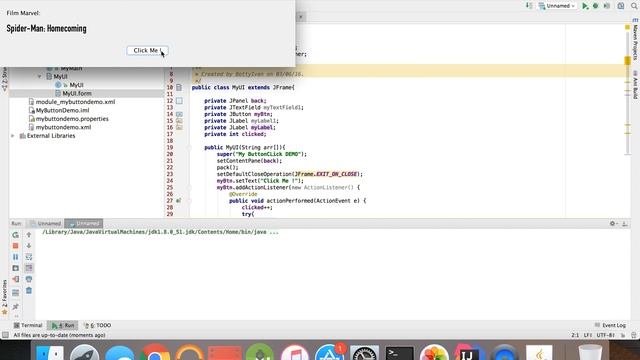
Task: Collapse the MyUI tree node
Action: [40, 77]
